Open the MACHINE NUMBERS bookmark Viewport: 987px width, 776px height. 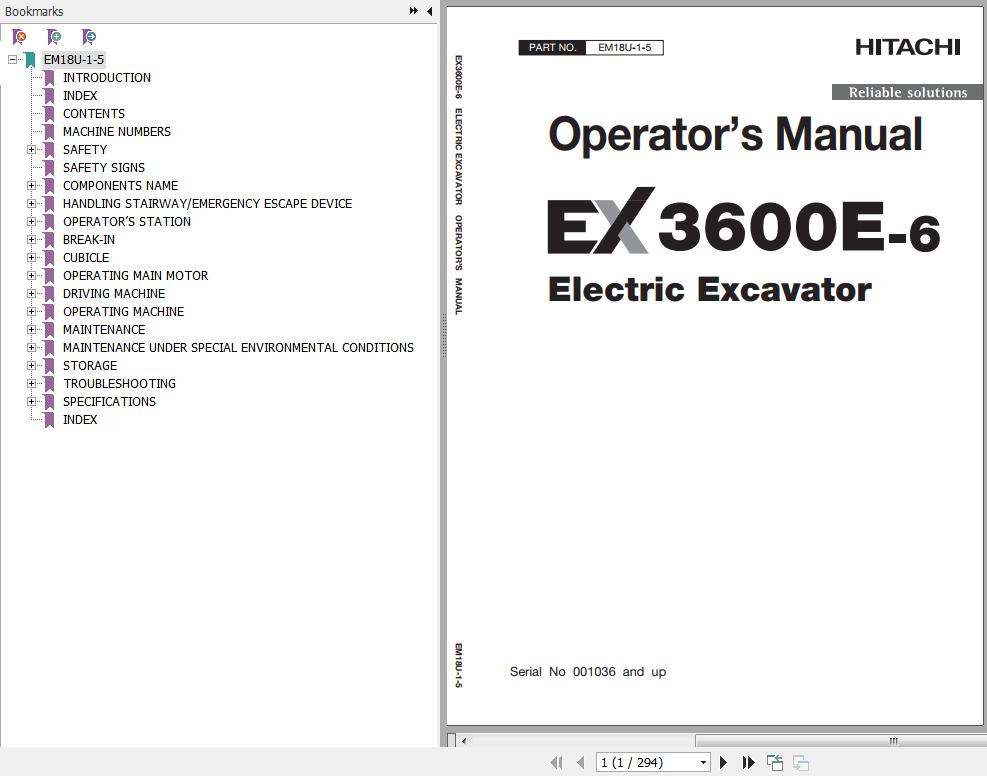116,132
